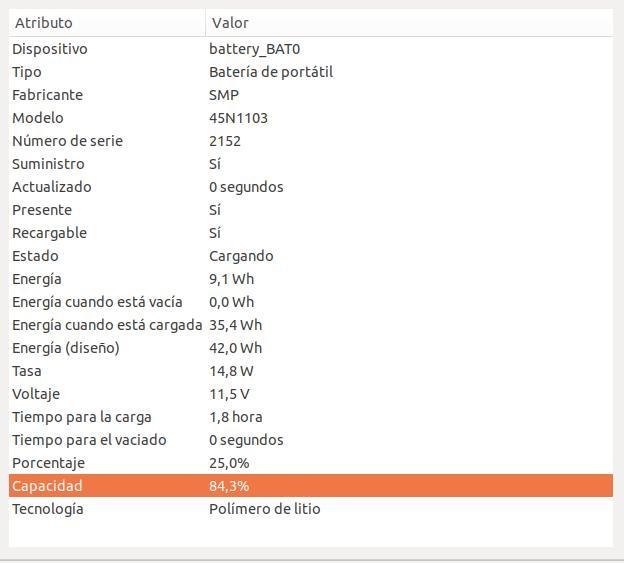The image size is (624, 563).
Task: Click the Batería de portátil value
Action: click(x=271, y=72)
